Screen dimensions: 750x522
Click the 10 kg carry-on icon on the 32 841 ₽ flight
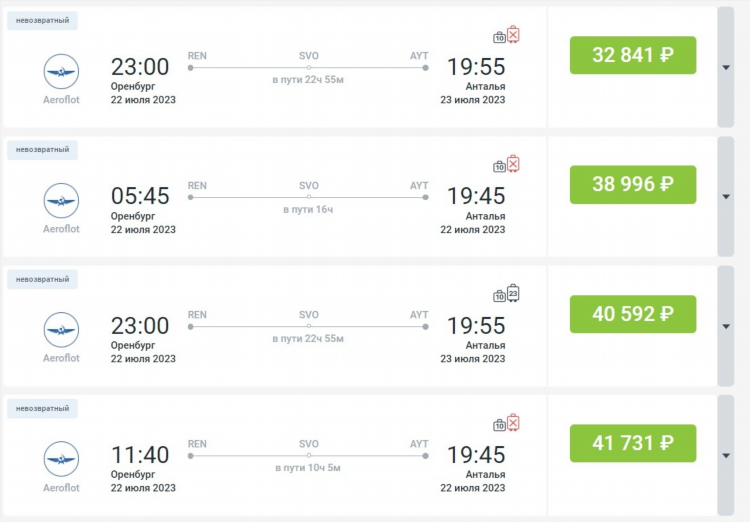click(499, 37)
